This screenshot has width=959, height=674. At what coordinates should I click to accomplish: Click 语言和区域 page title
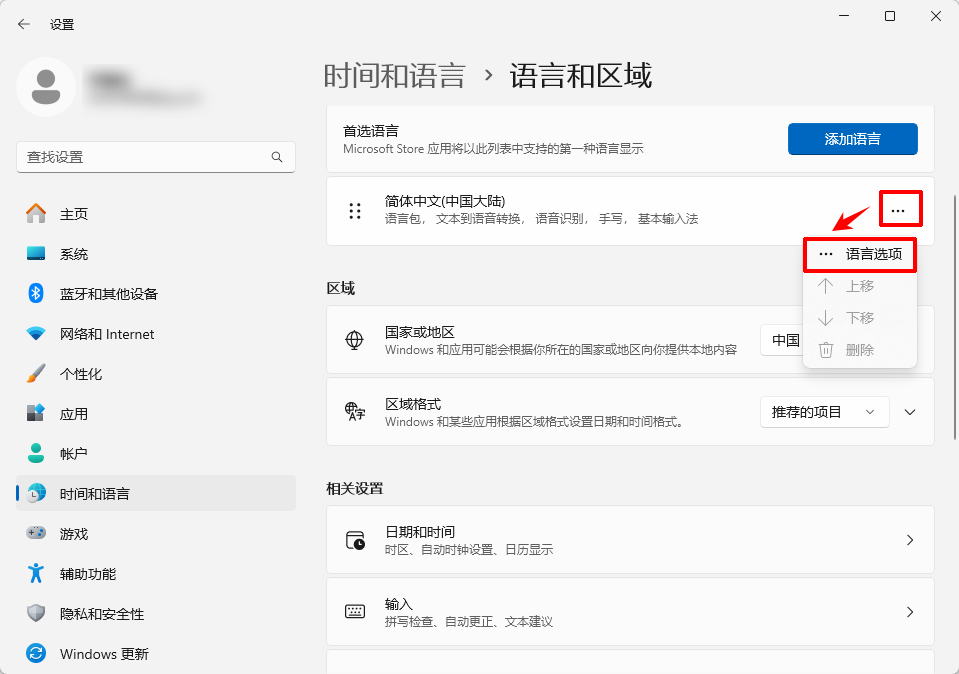point(580,76)
